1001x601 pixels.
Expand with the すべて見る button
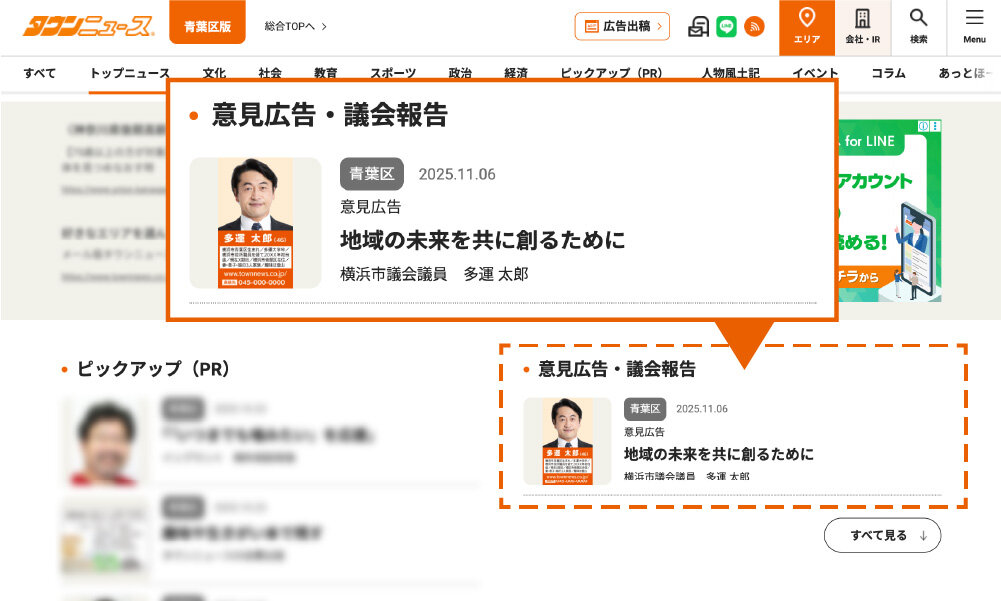pyautogui.click(x=882, y=535)
